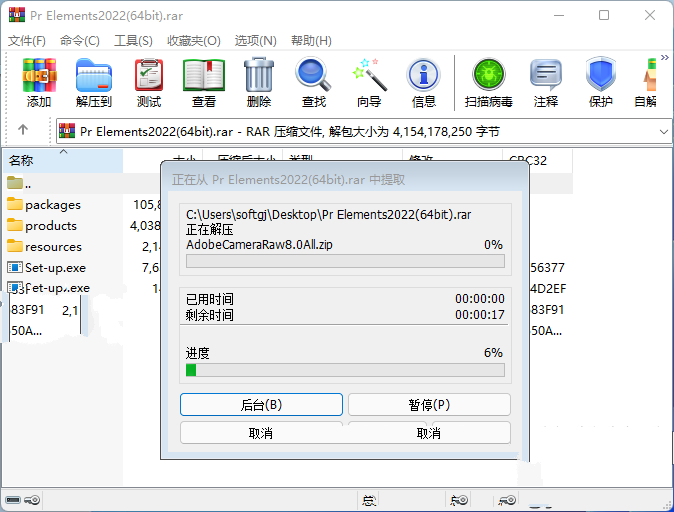The height and width of the screenshot is (512, 674).
Task: Click the Test (测试) toolbar icon
Action: [x=149, y=76]
